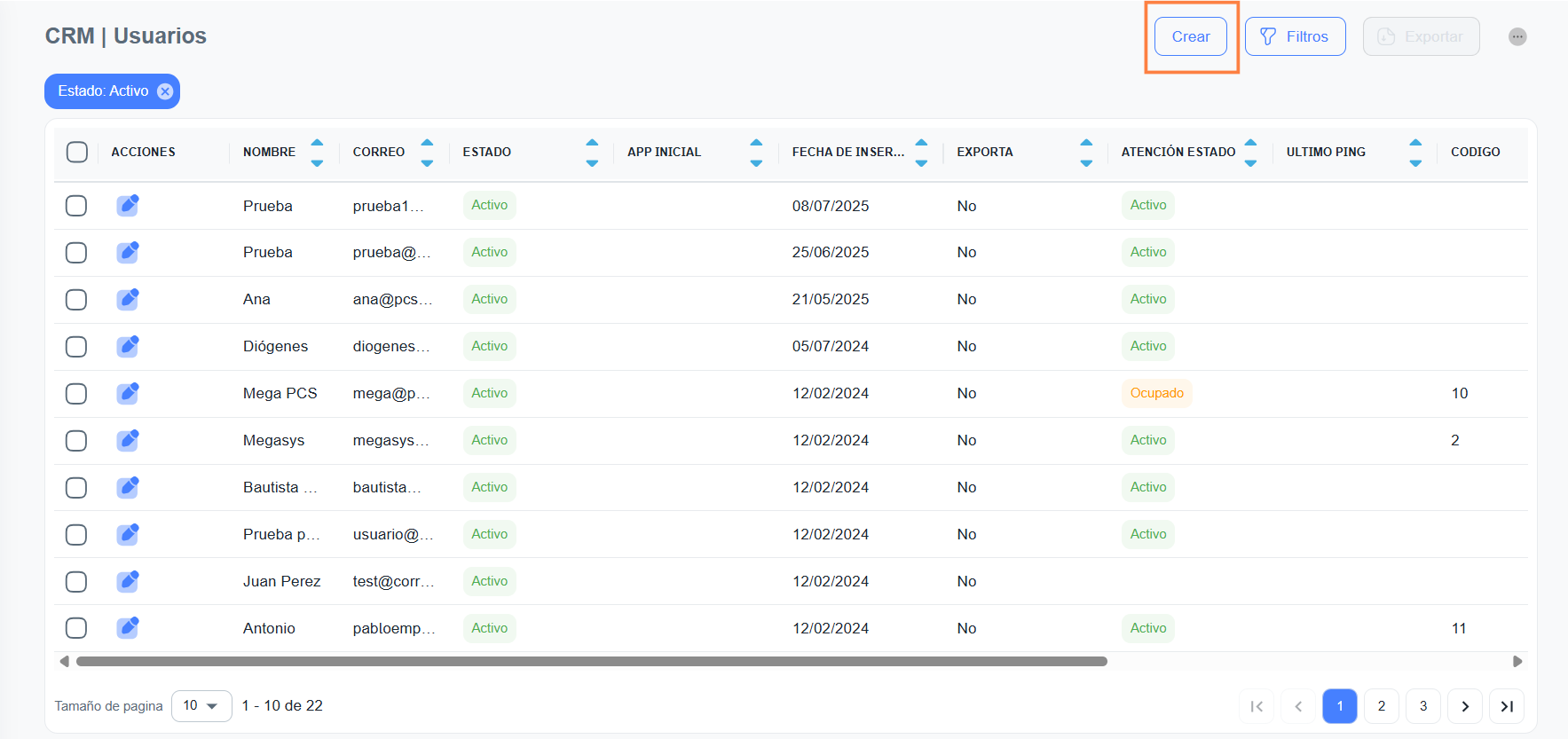
Task: Click edit icon in Antonio's row
Action: 128,628
